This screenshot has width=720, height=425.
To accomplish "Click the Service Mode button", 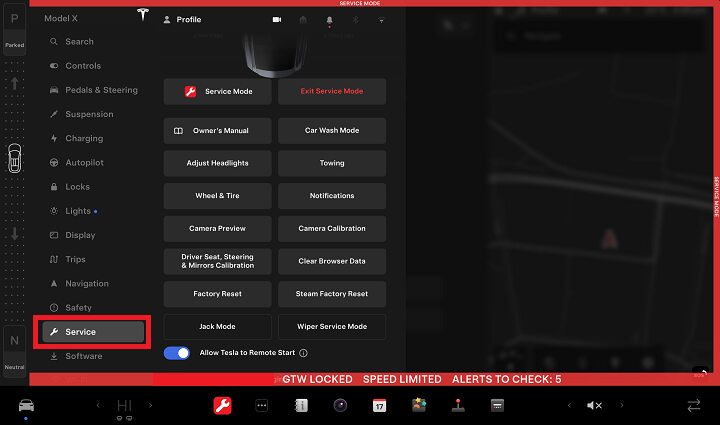I will coord(218,91).
